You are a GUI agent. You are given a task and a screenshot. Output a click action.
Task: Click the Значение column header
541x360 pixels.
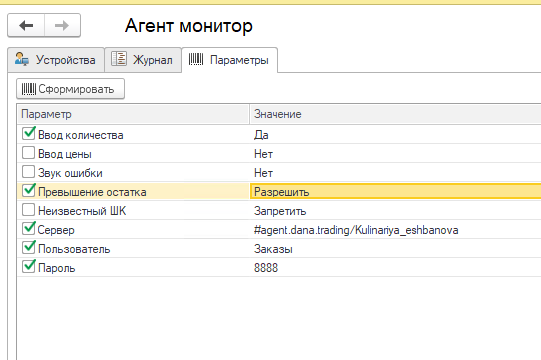tap(395, 114)
